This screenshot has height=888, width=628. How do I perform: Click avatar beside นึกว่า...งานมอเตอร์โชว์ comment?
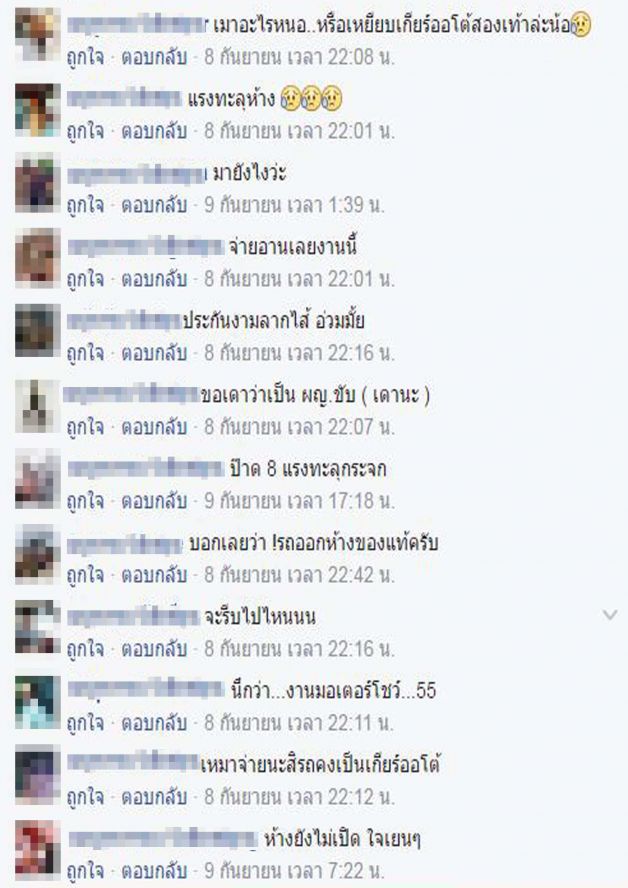tap(37, 701)
